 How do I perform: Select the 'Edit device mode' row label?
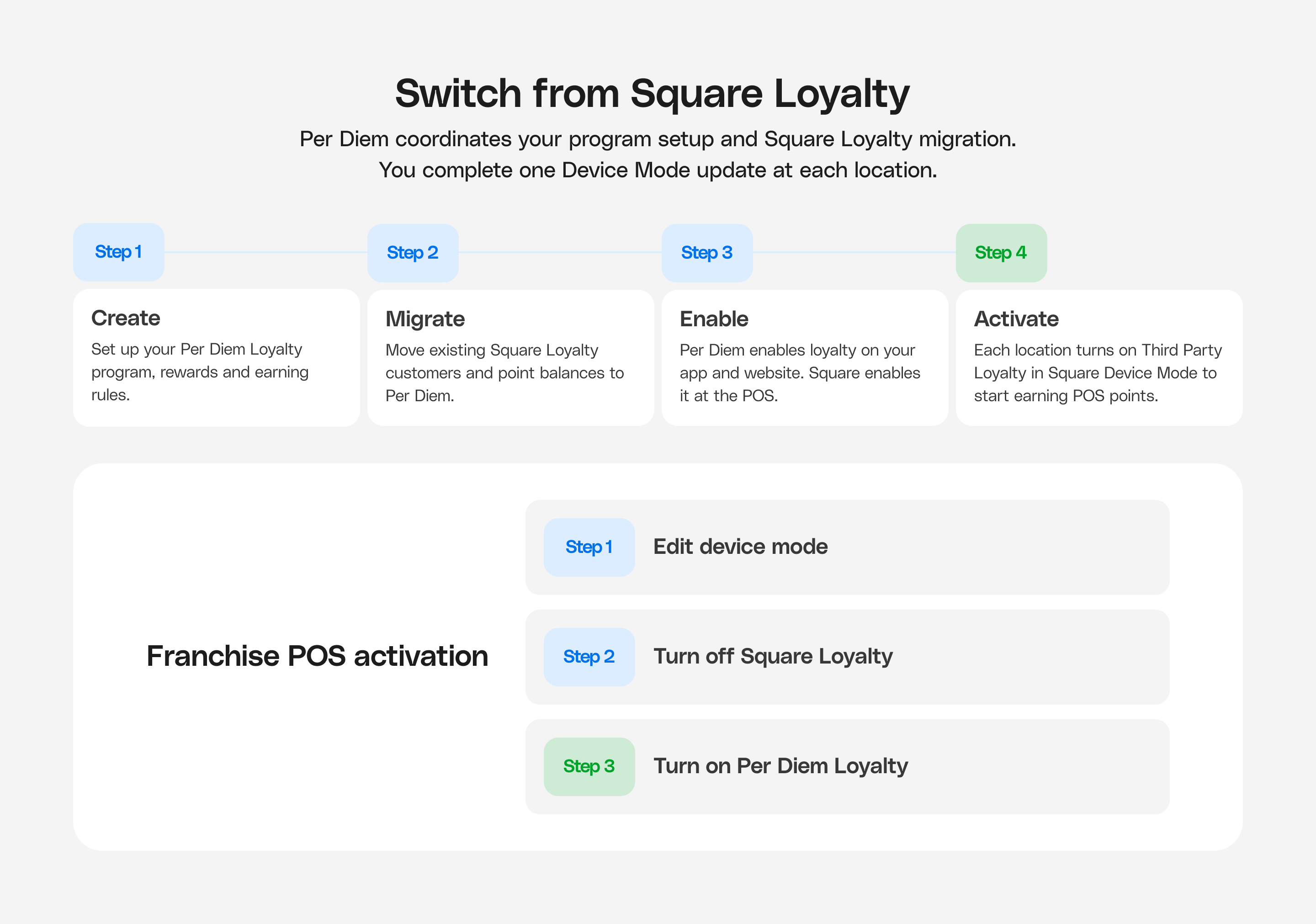[741, 547]
